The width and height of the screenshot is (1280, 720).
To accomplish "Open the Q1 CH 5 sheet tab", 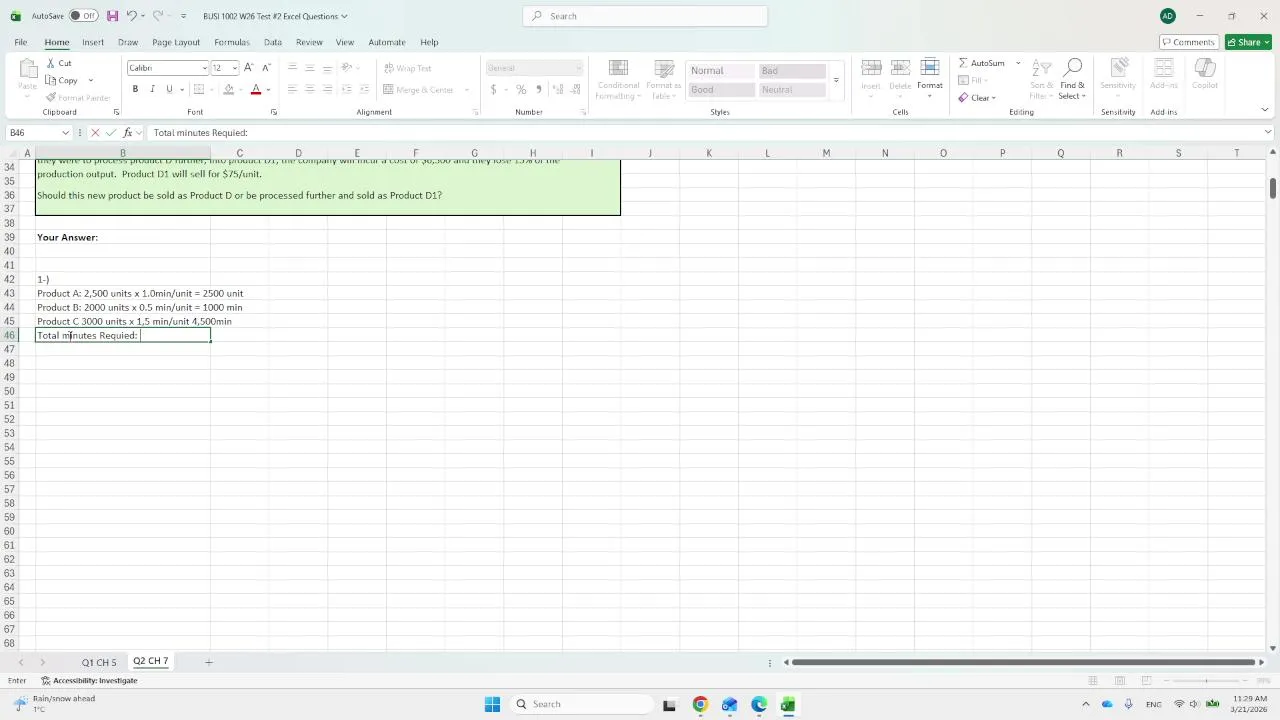I will 99,662.
